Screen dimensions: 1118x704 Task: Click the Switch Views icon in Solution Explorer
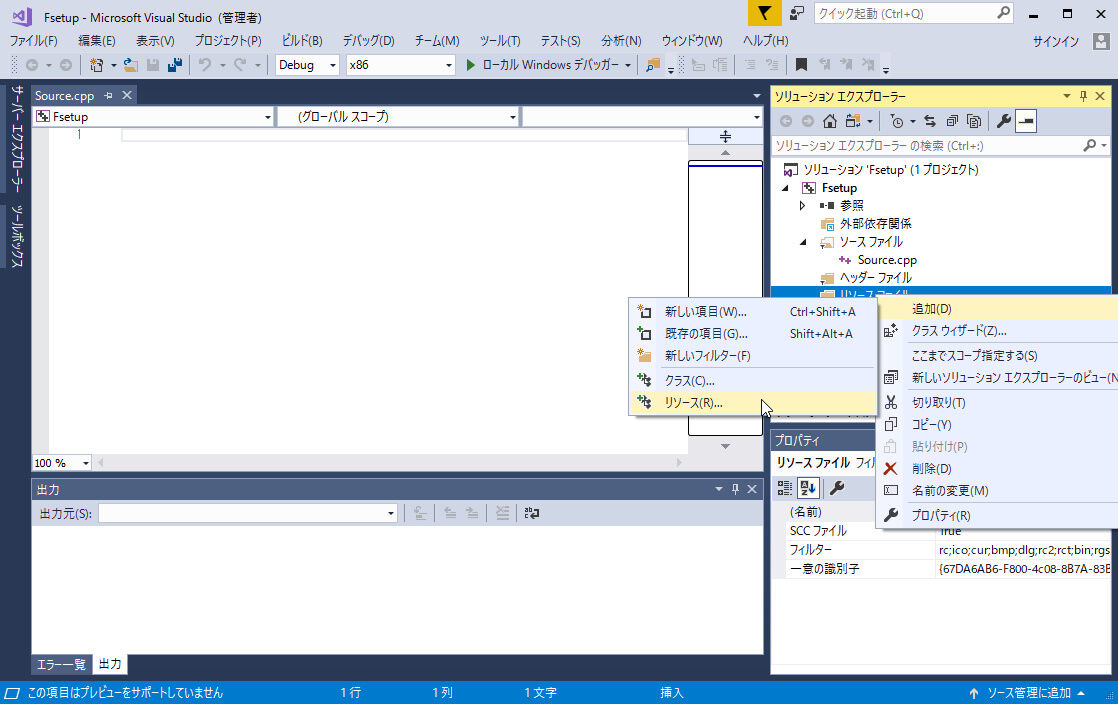pyautogui.click(x=853, y=121)
